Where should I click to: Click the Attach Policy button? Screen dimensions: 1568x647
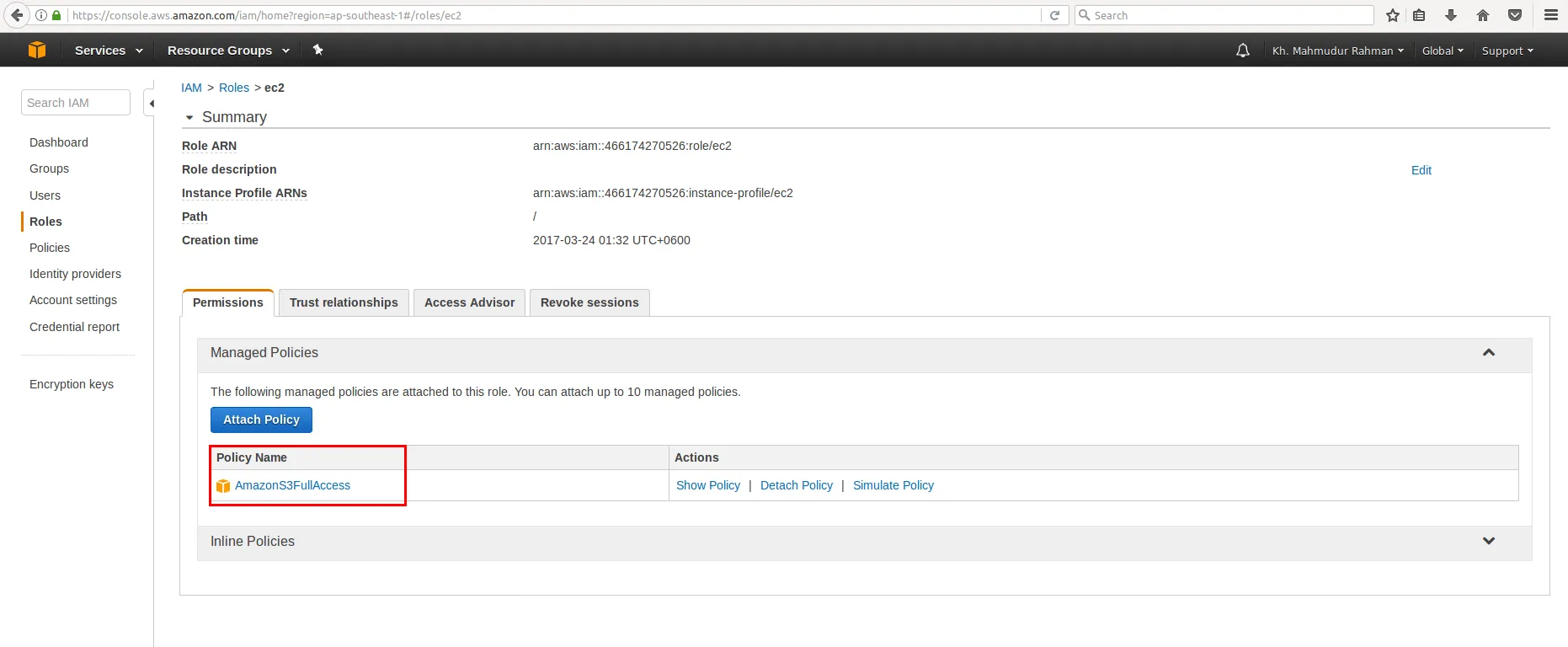click(x=261, y=420)
